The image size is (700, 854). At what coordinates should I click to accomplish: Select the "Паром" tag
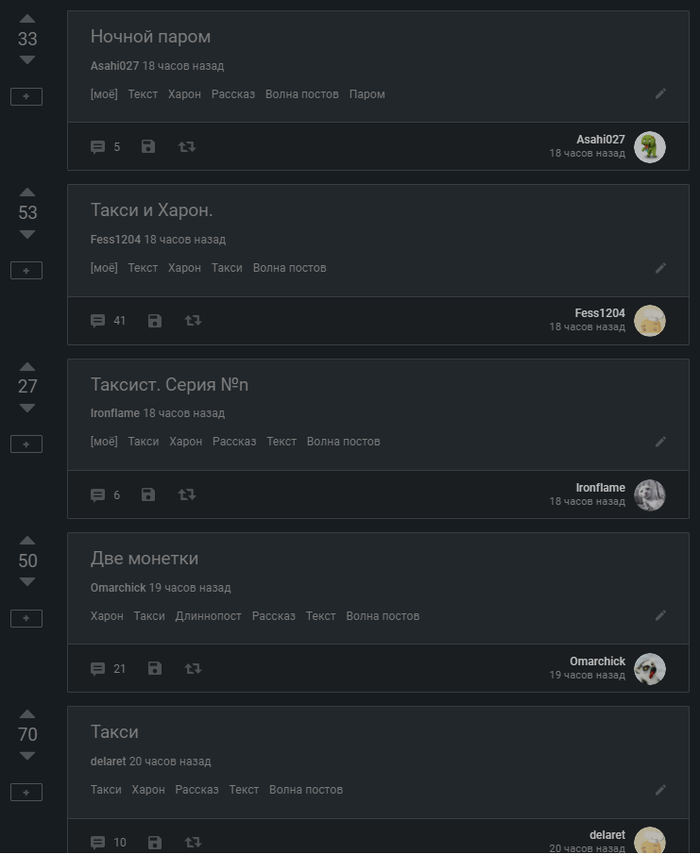367,94
